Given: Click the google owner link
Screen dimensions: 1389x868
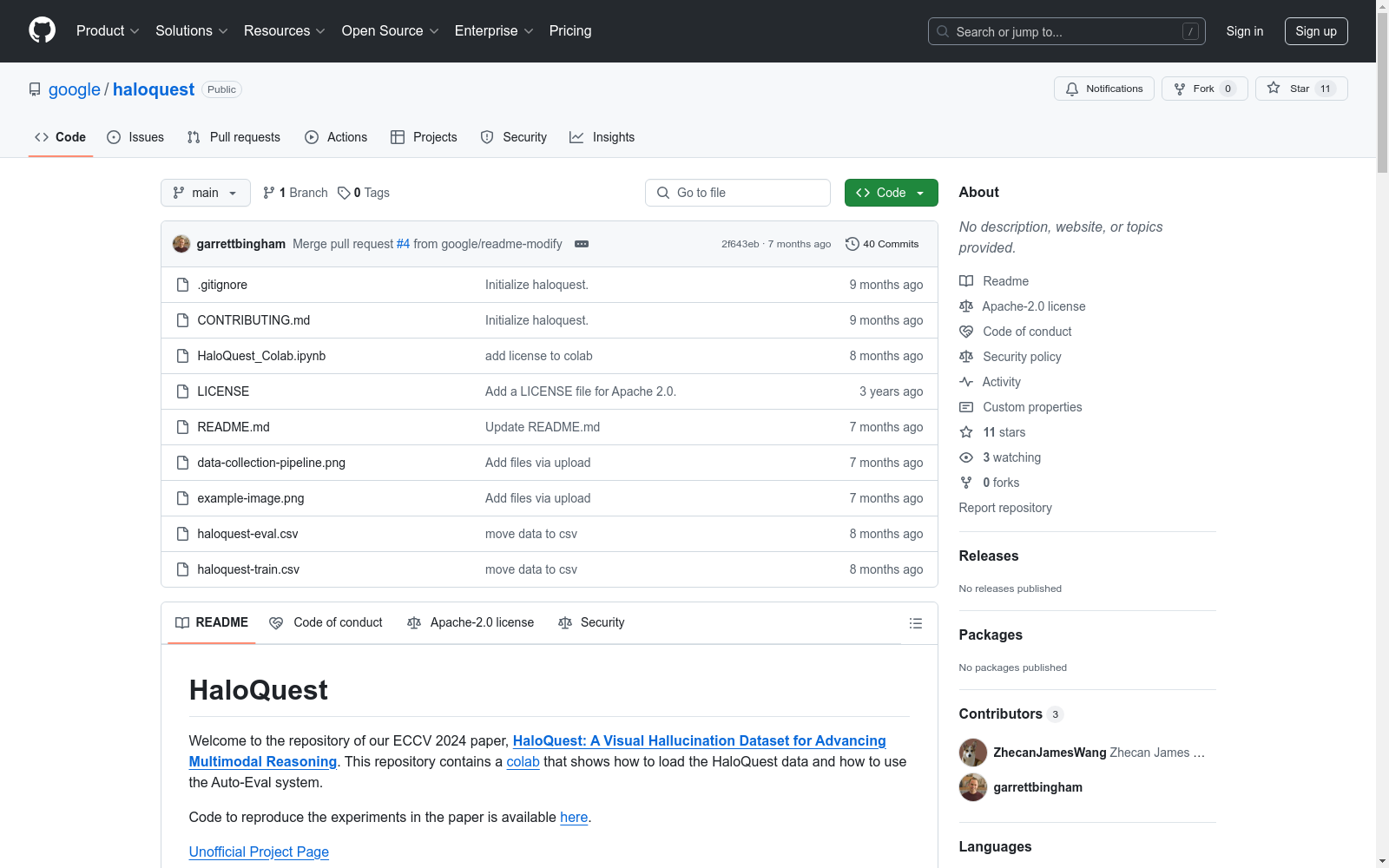Looking at the screenshot, I should (75, 89).
